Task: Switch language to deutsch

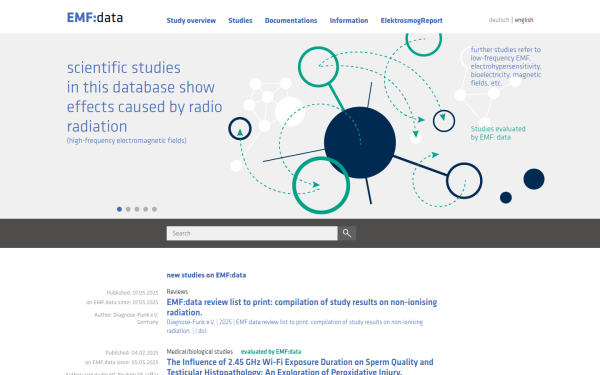Action: pos(499,20)
